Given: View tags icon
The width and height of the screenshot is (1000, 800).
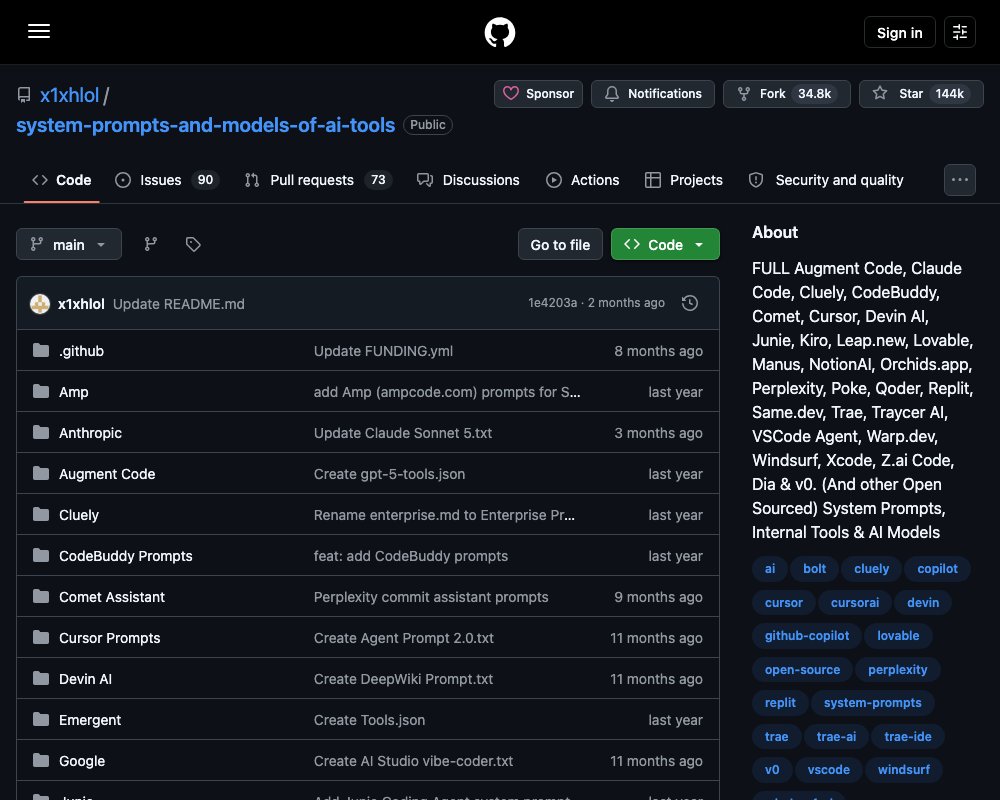Looking at the screenshot, I should (x=193, y=244).
